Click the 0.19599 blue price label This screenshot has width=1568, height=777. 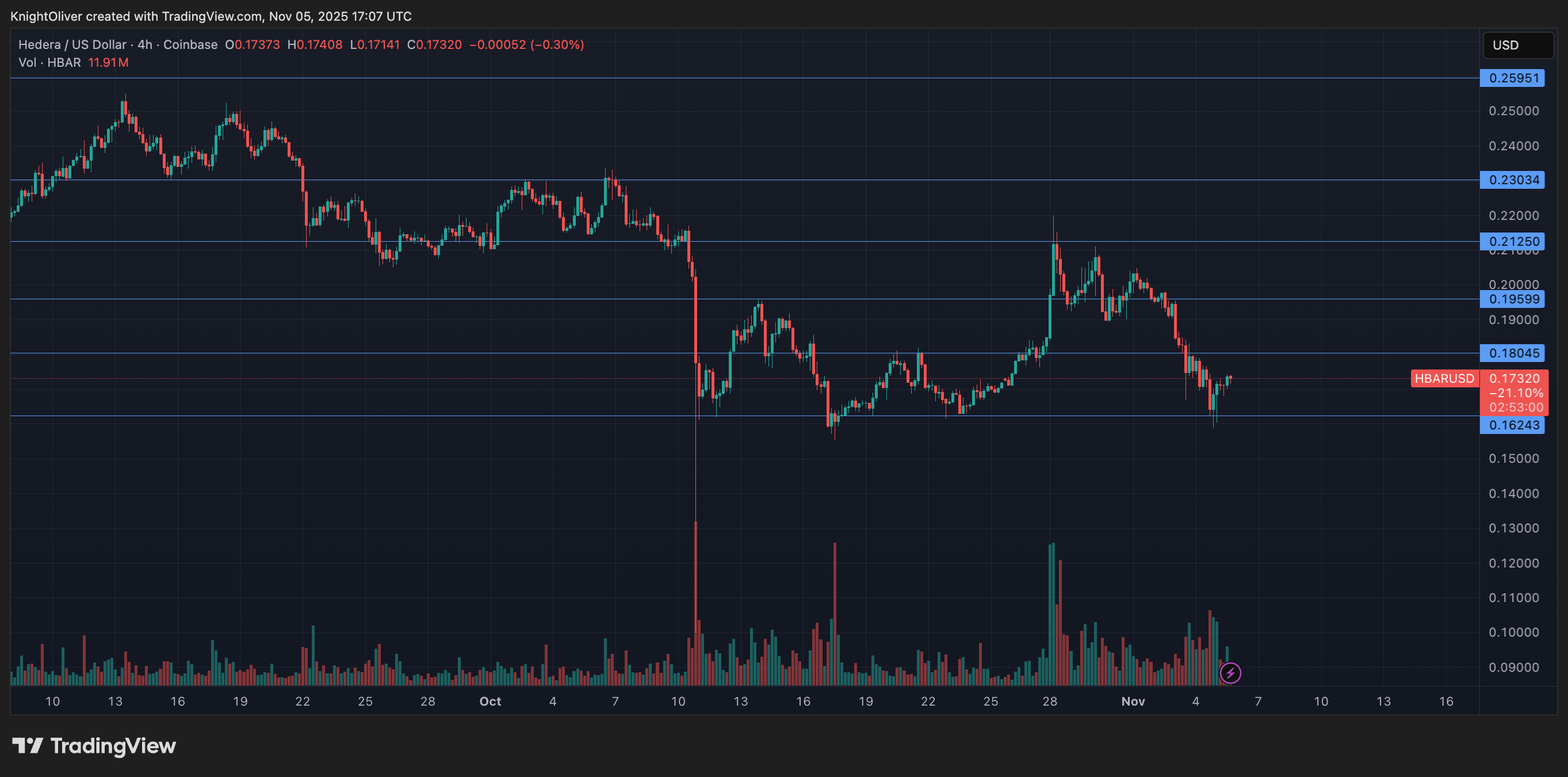coord(1513,299)
